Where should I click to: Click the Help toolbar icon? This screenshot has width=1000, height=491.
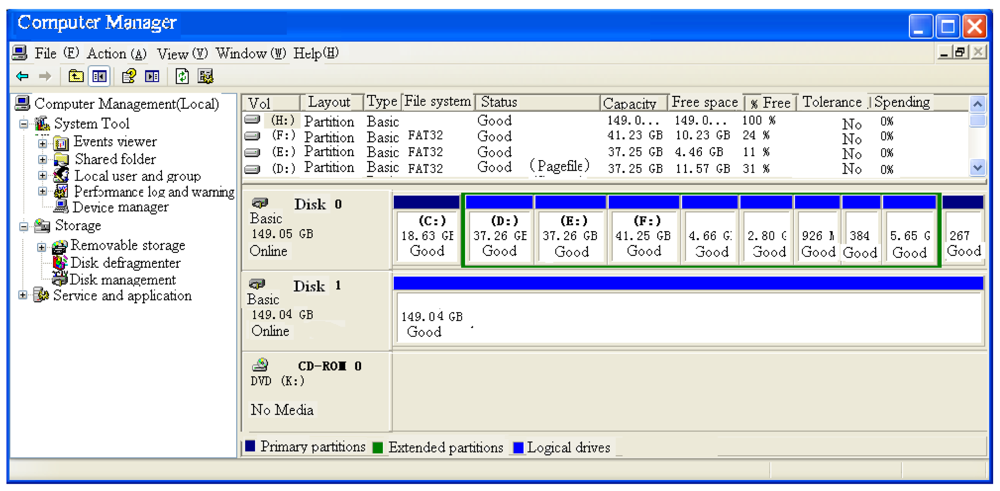click(x=128, y=76)
